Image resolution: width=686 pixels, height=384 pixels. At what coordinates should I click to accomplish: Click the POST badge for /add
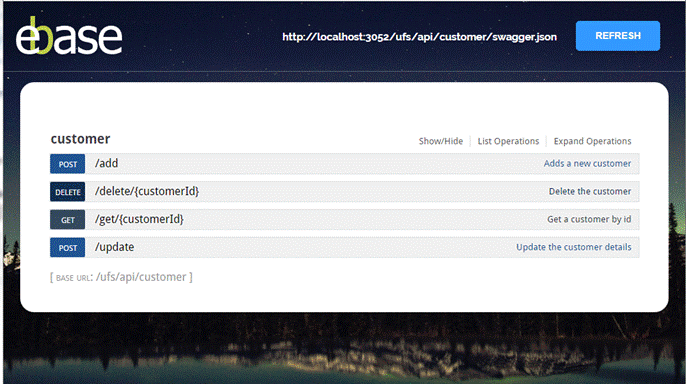(x=67, y=164)
